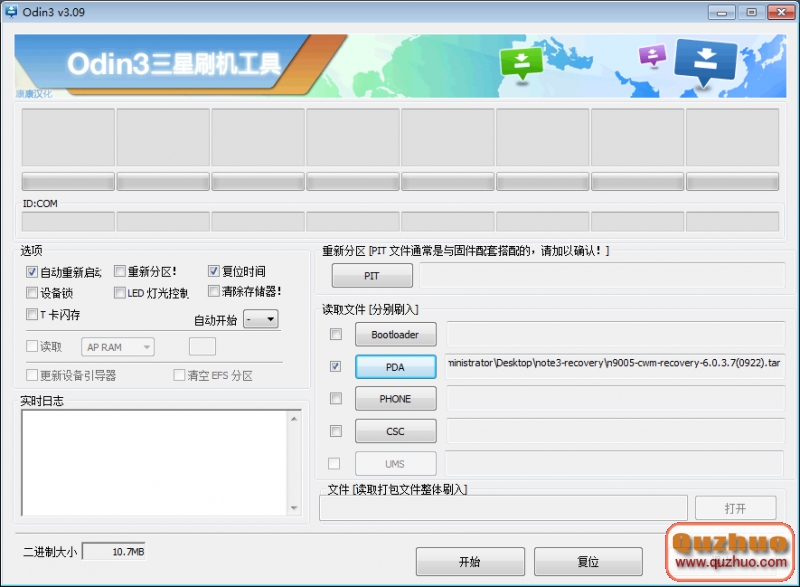Click the 二进制大小 10.7MB field
Image resolution: width=800 pixels, height=587 pixels.
pos(114,551)
